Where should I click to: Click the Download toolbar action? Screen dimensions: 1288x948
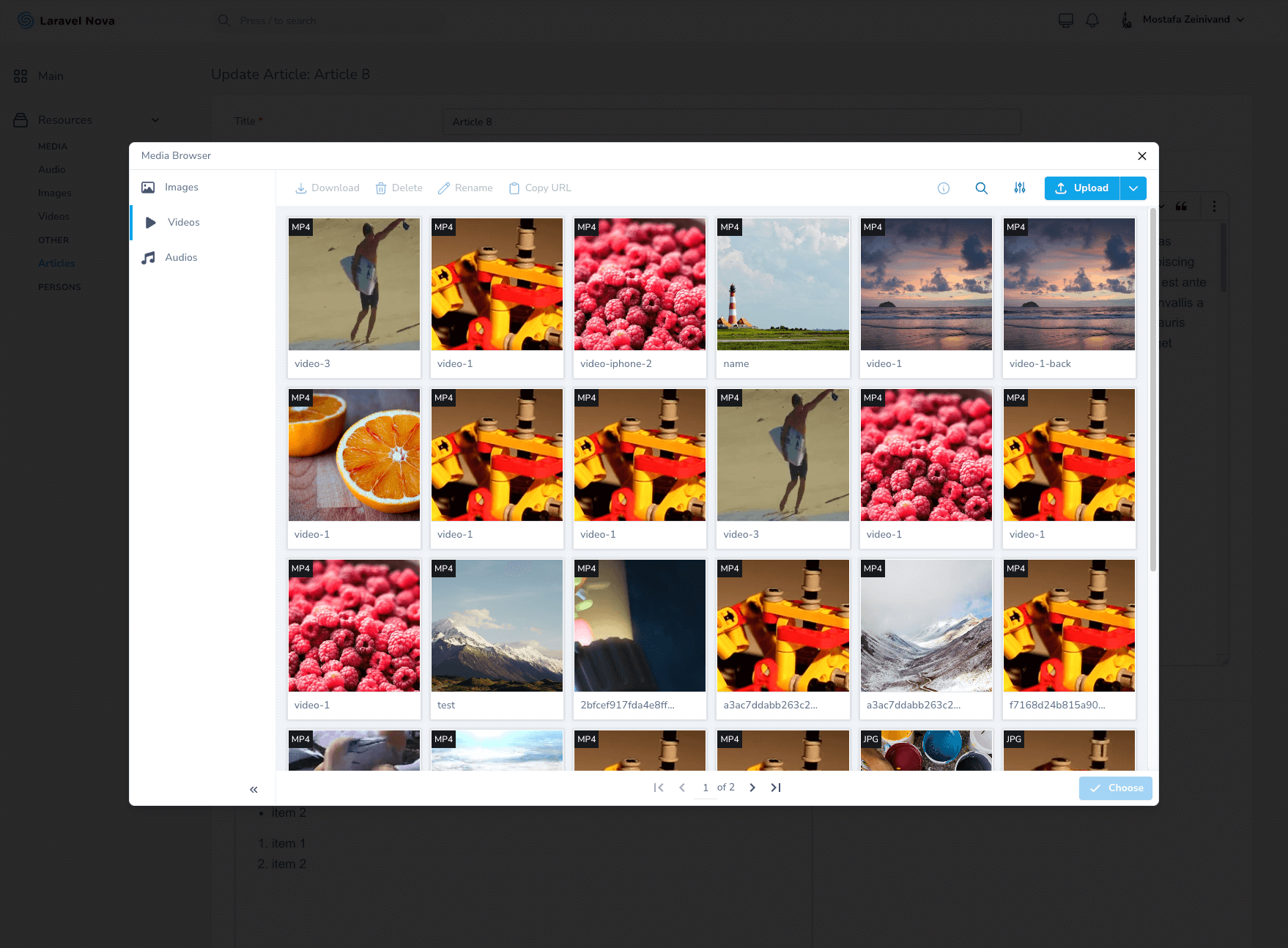(327, 188)
